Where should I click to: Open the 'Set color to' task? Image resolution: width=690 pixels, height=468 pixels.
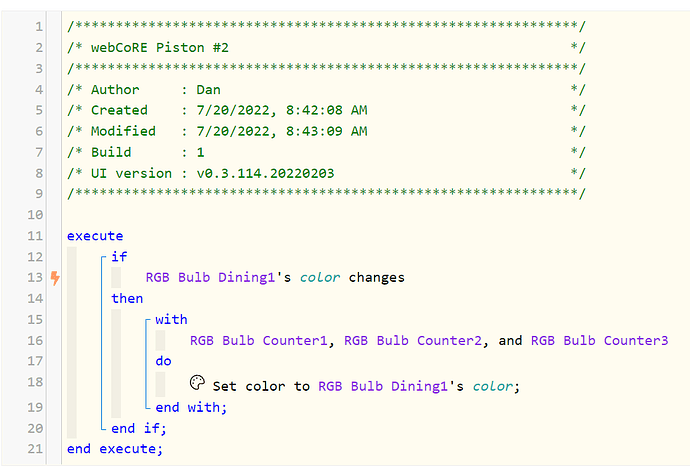point(261,386)
